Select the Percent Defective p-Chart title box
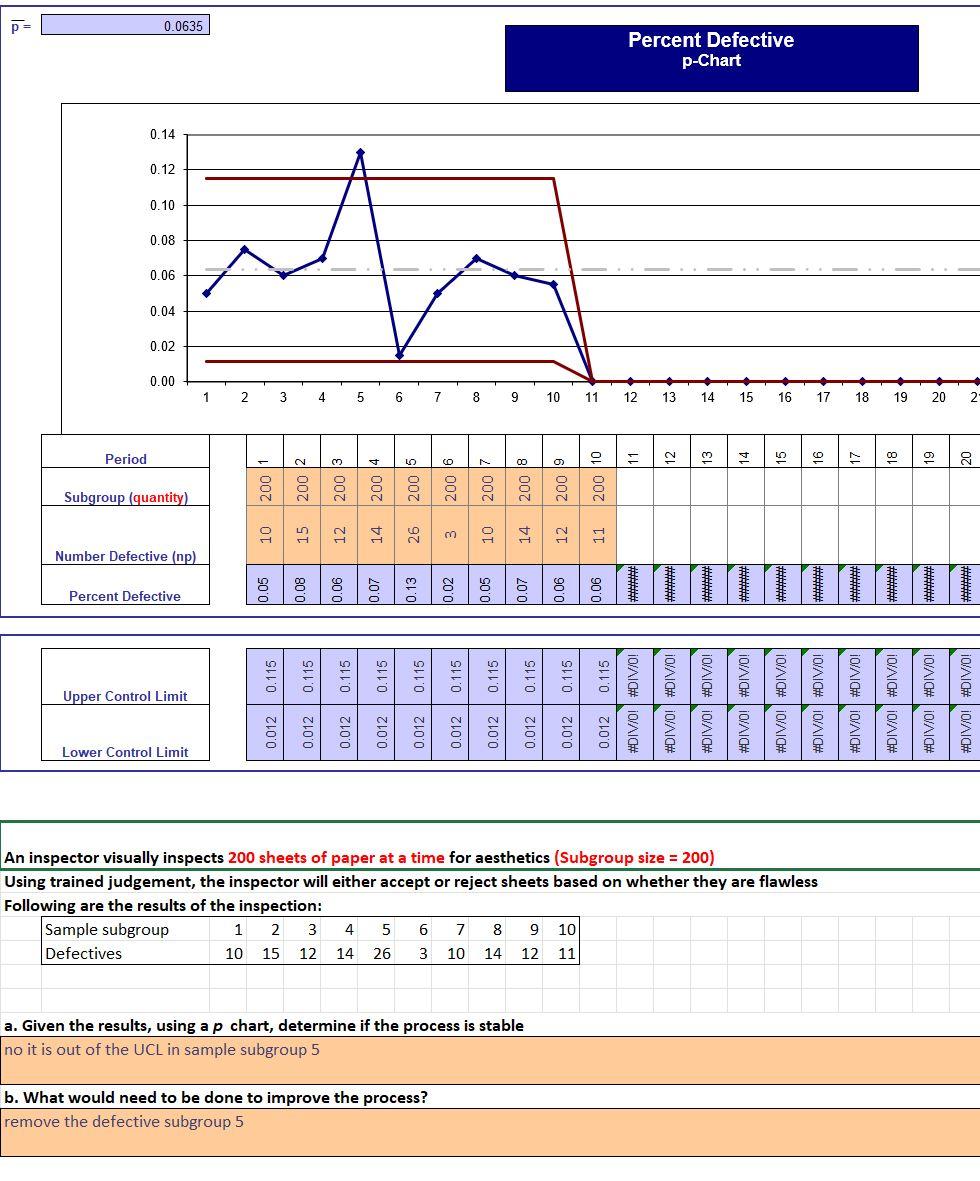The width and height of the screenshot is (980, 1181). pyautogui.click(x=710, y=58)
